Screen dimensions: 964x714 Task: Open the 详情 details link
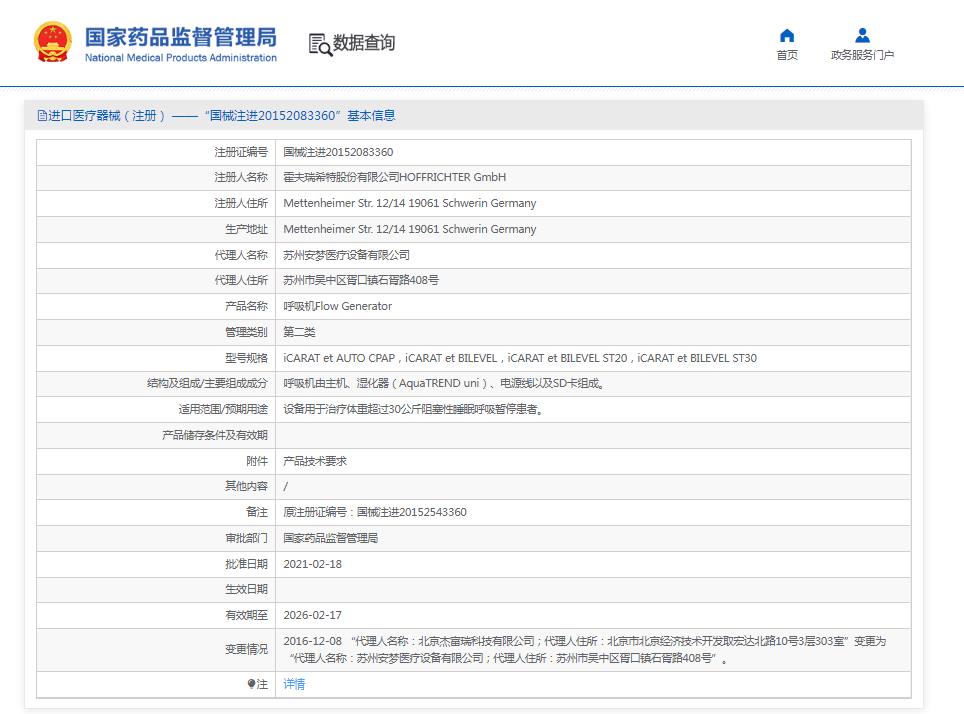(294, 684)
